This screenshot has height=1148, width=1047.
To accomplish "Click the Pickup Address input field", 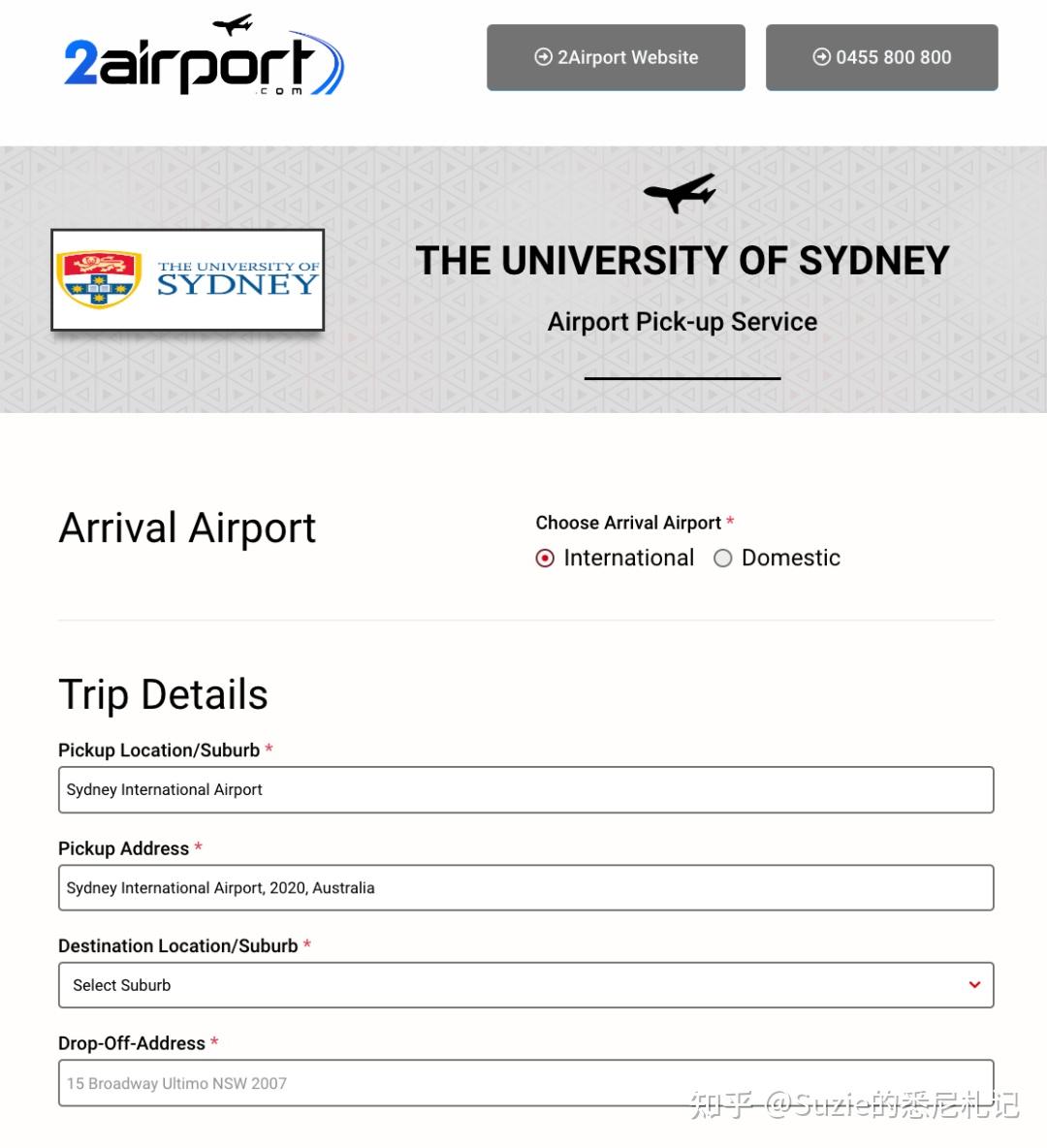I will tap(525, 887).
